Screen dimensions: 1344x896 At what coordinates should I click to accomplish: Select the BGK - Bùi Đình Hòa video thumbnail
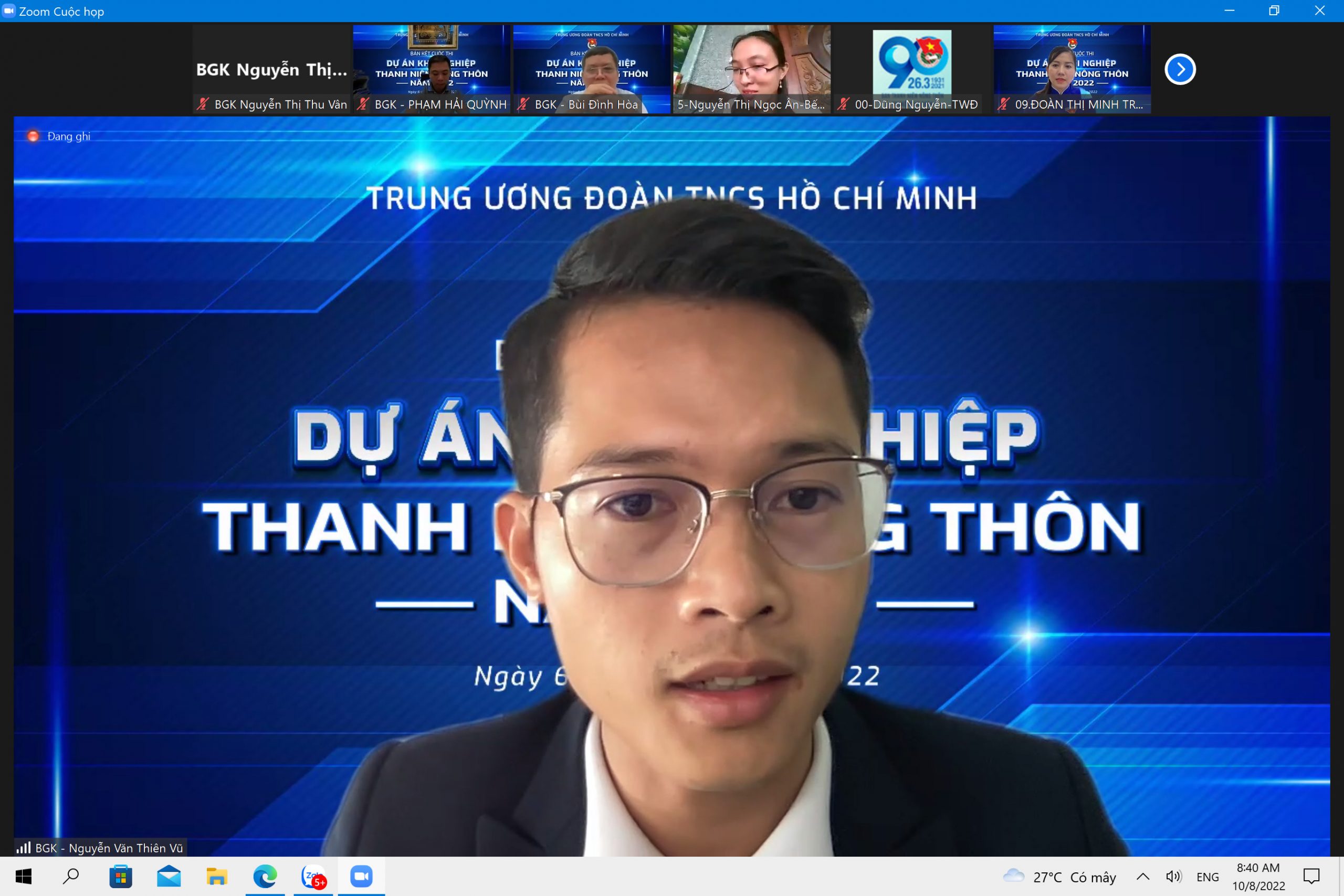click(x=592, y=69)
